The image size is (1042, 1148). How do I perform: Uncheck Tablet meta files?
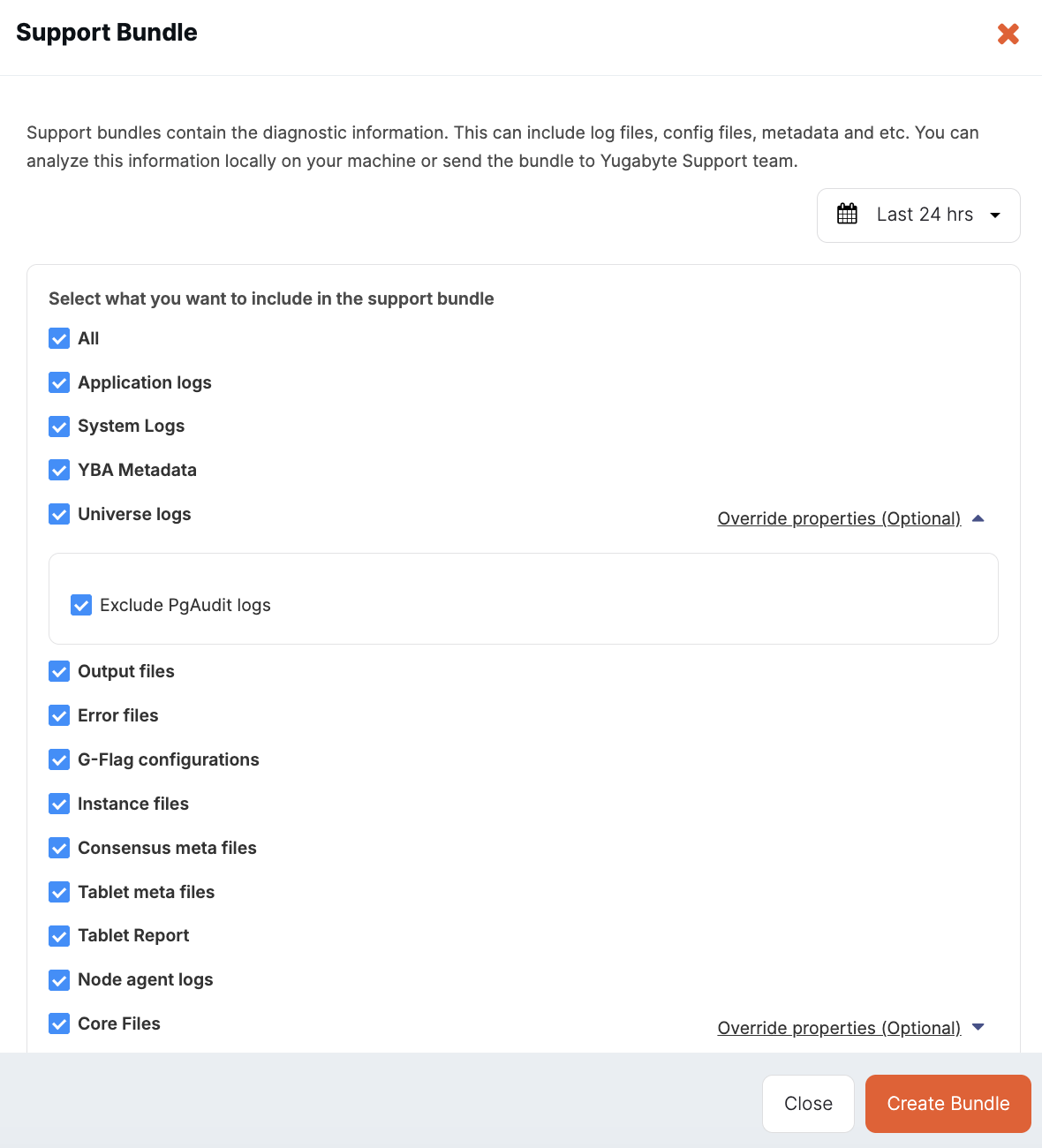(x=58, y=892)
